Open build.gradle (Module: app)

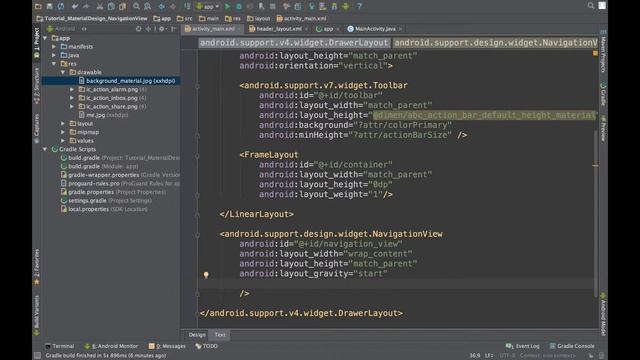click(x=103, y=166)
